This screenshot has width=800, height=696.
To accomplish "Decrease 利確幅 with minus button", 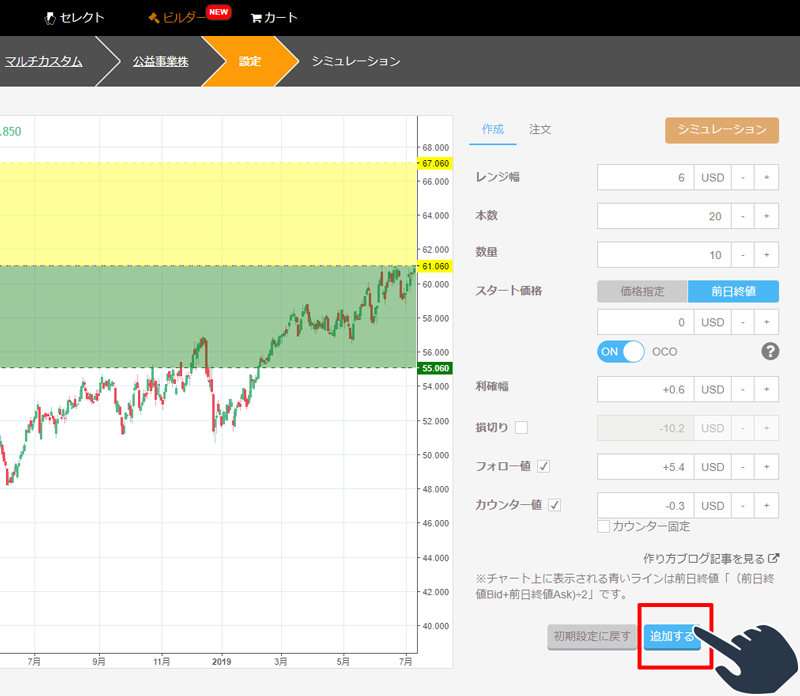I will [x=743, y=389].
